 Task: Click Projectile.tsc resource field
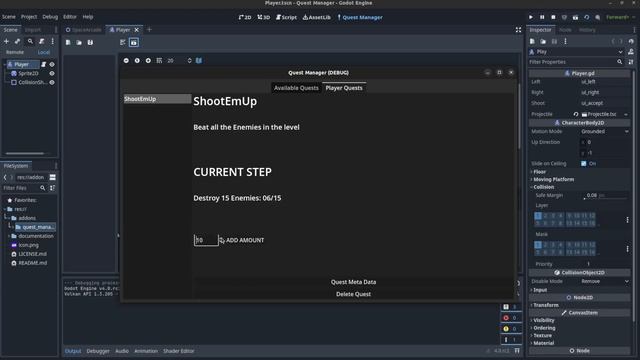tap(601, 114)
